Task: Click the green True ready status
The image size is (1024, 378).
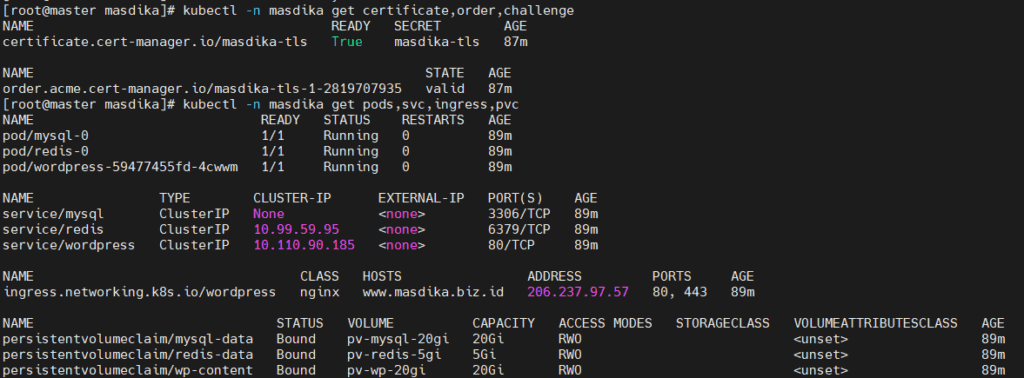Action: (x=347, y=42)
